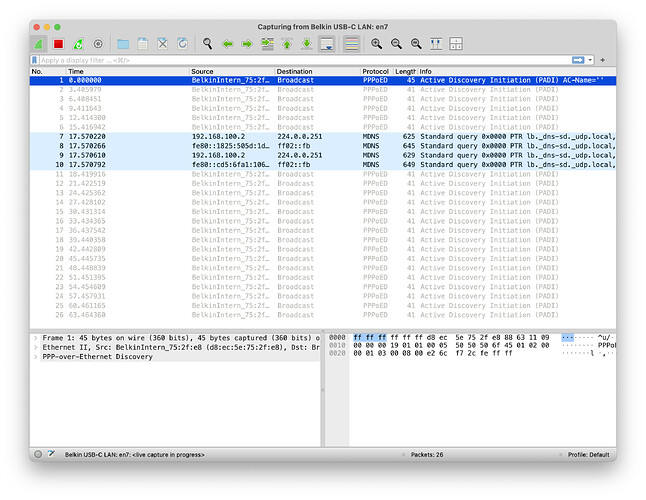Restart the current capture
The width and height of the screenshot is (646, 500).
click(x=78, y=44)
